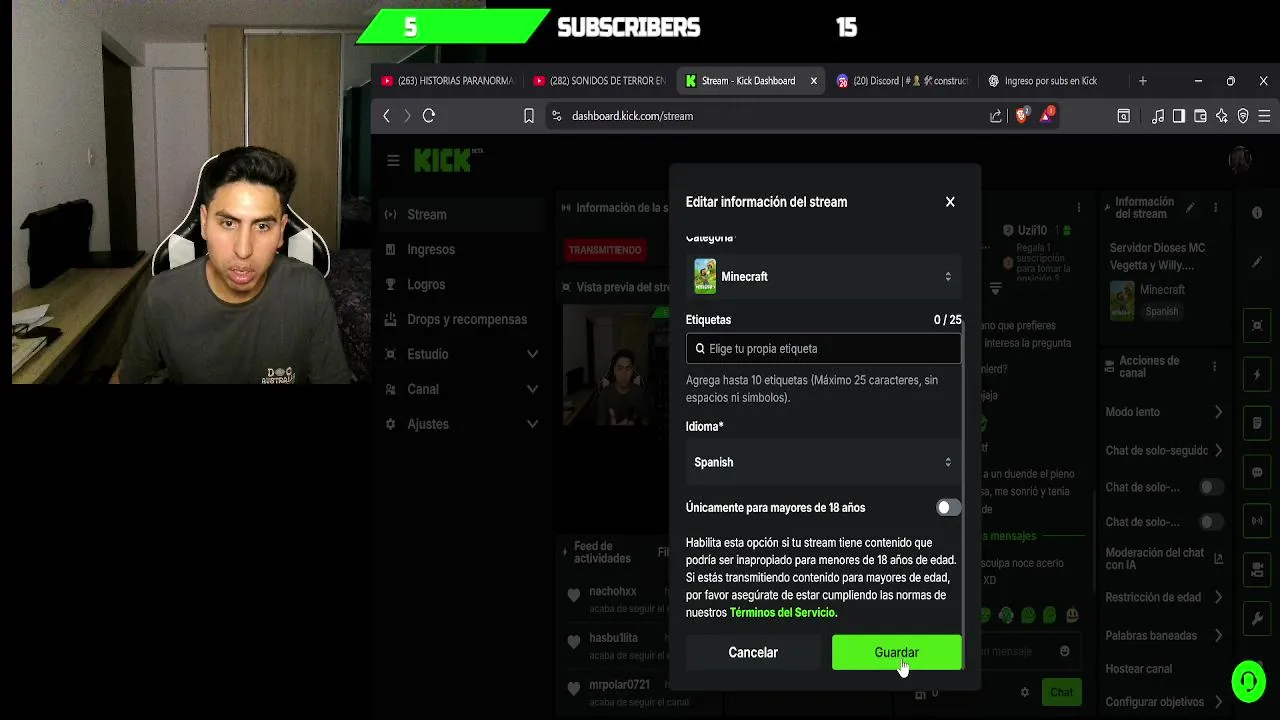Click the Elige tu propia etiqueta field
1280x720 pixels.
tap(823, 349)
